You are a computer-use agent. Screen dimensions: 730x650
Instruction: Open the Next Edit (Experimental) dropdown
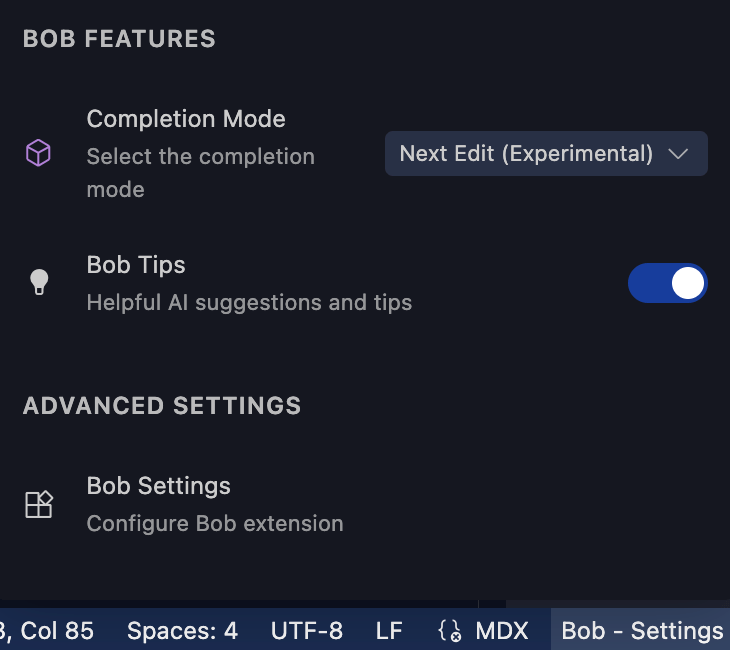point(545,154)
